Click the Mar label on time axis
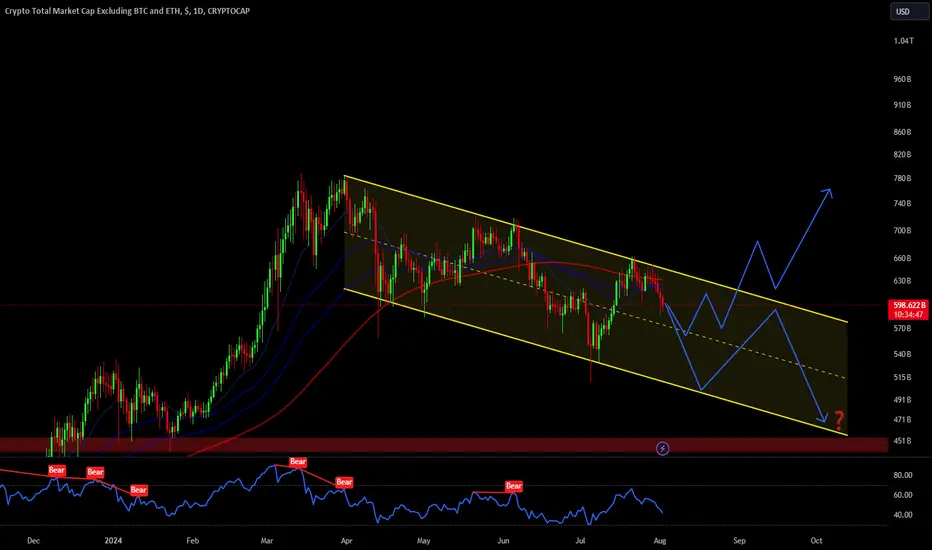The image size is (932, 550). tap(267, 540)
